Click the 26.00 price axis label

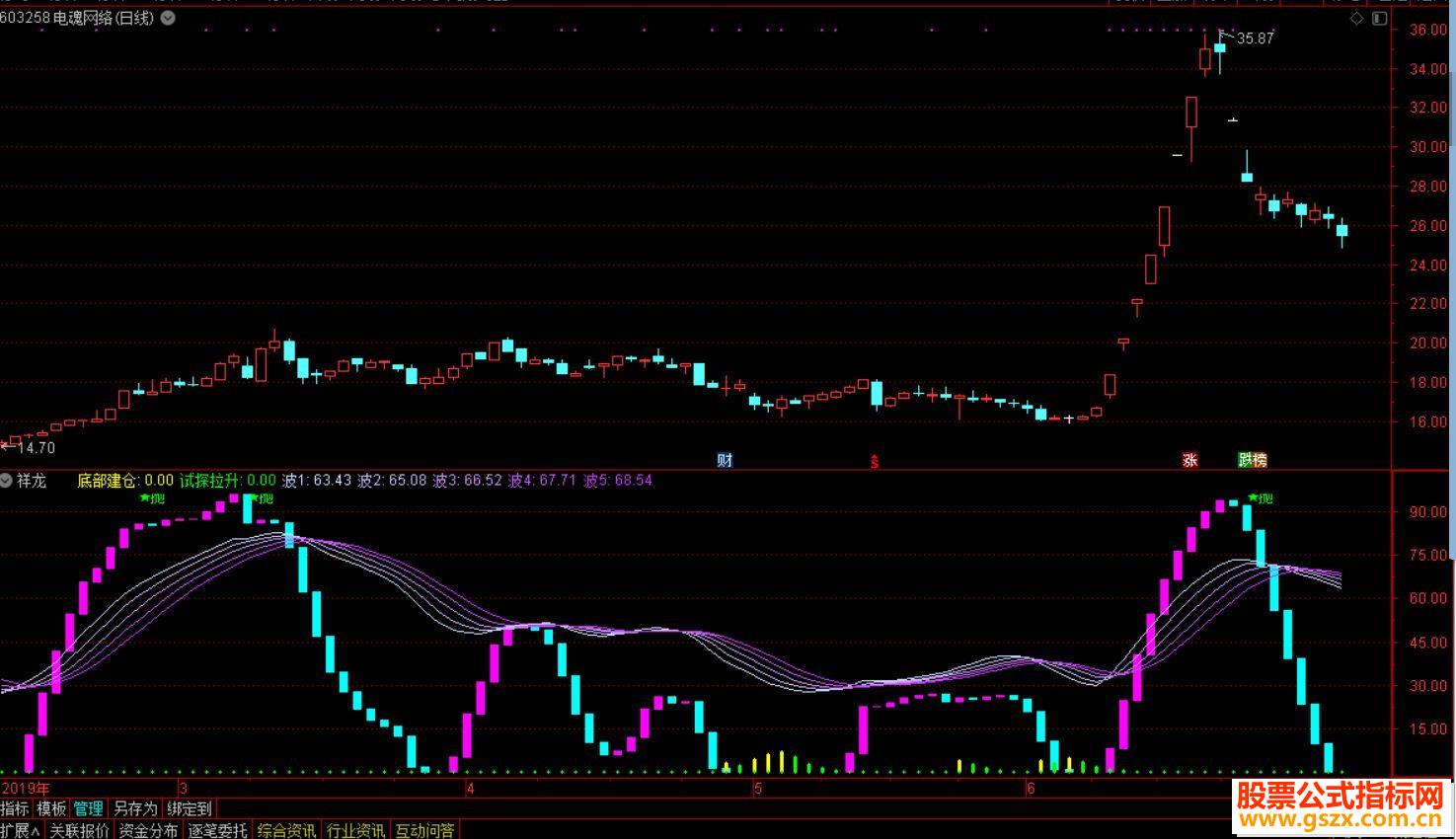(1428, 225)
